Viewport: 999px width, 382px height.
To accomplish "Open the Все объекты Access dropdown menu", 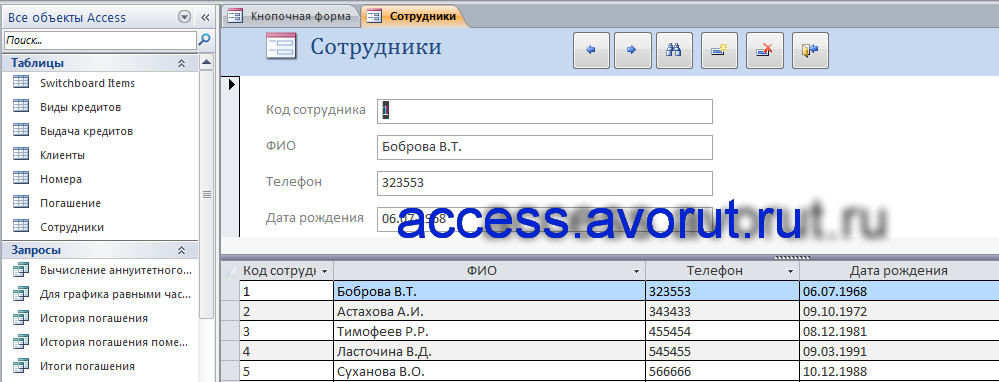I will tap(184, 17).
